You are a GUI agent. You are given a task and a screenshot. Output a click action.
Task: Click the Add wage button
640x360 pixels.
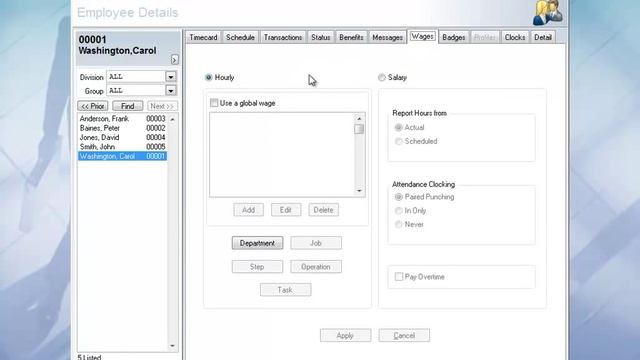(249, 210)
